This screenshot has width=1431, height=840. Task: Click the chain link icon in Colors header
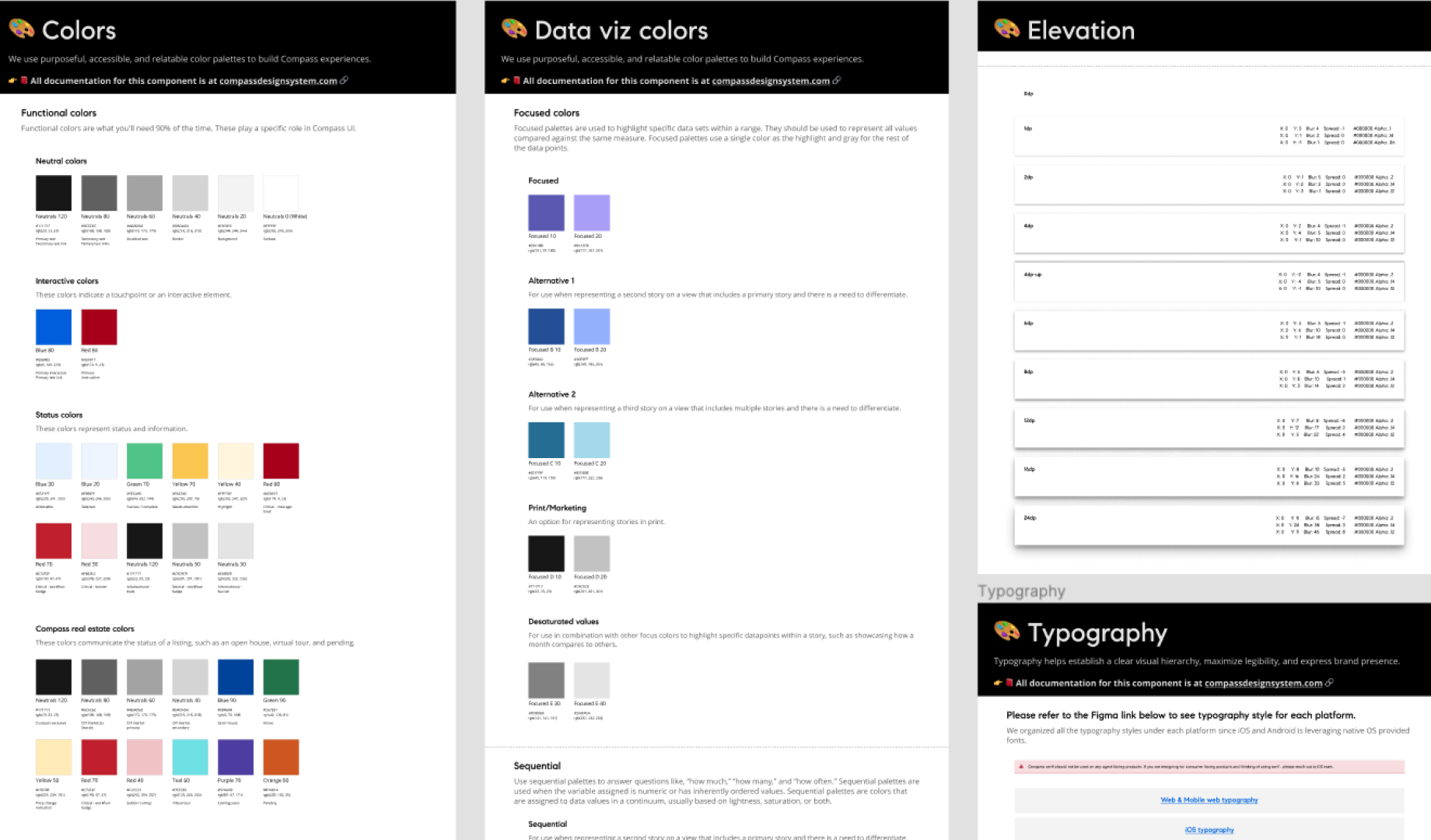click(x=344, y=80)
